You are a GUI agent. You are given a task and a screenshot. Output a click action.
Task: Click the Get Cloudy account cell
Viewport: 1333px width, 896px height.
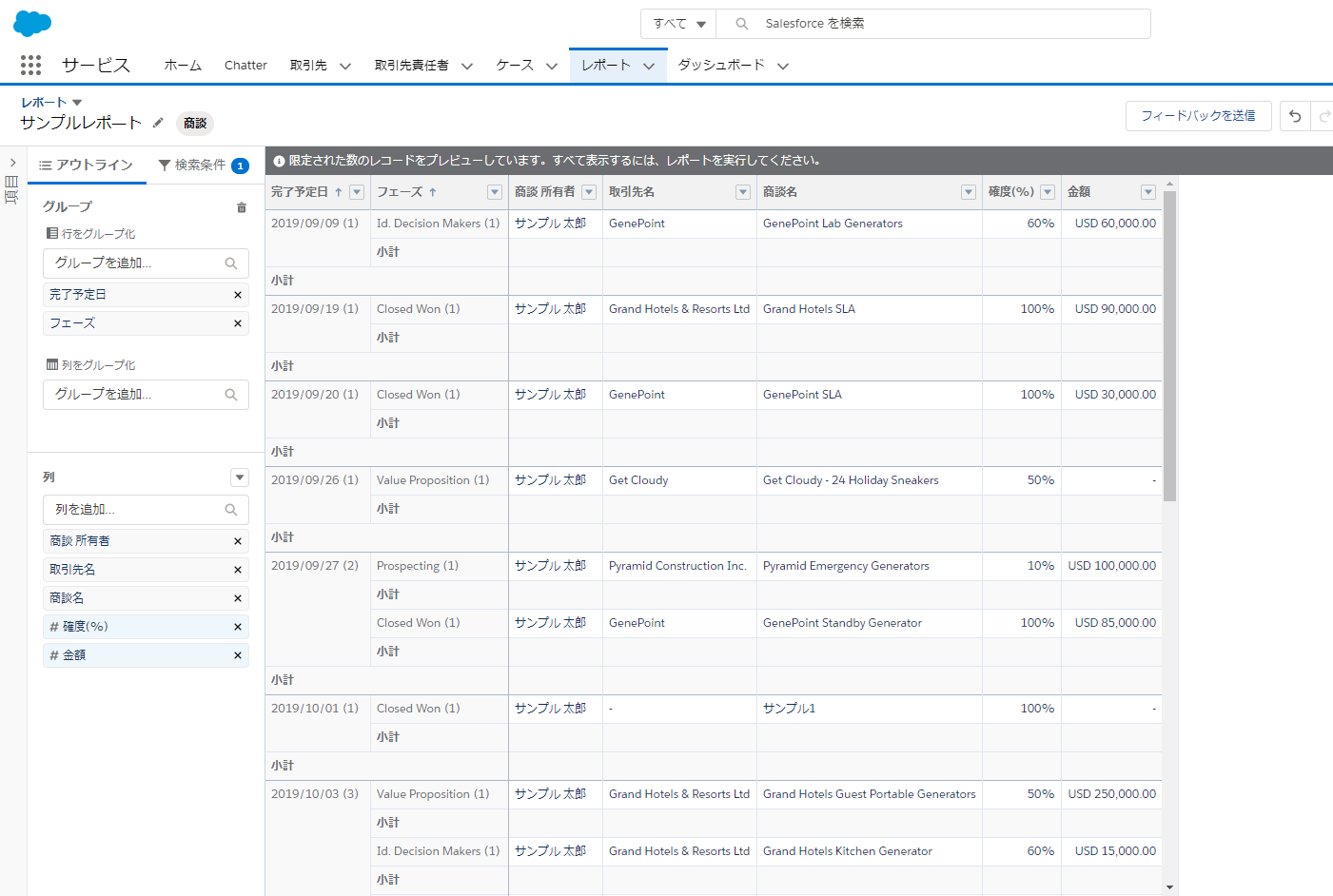[x=679, y=480]
